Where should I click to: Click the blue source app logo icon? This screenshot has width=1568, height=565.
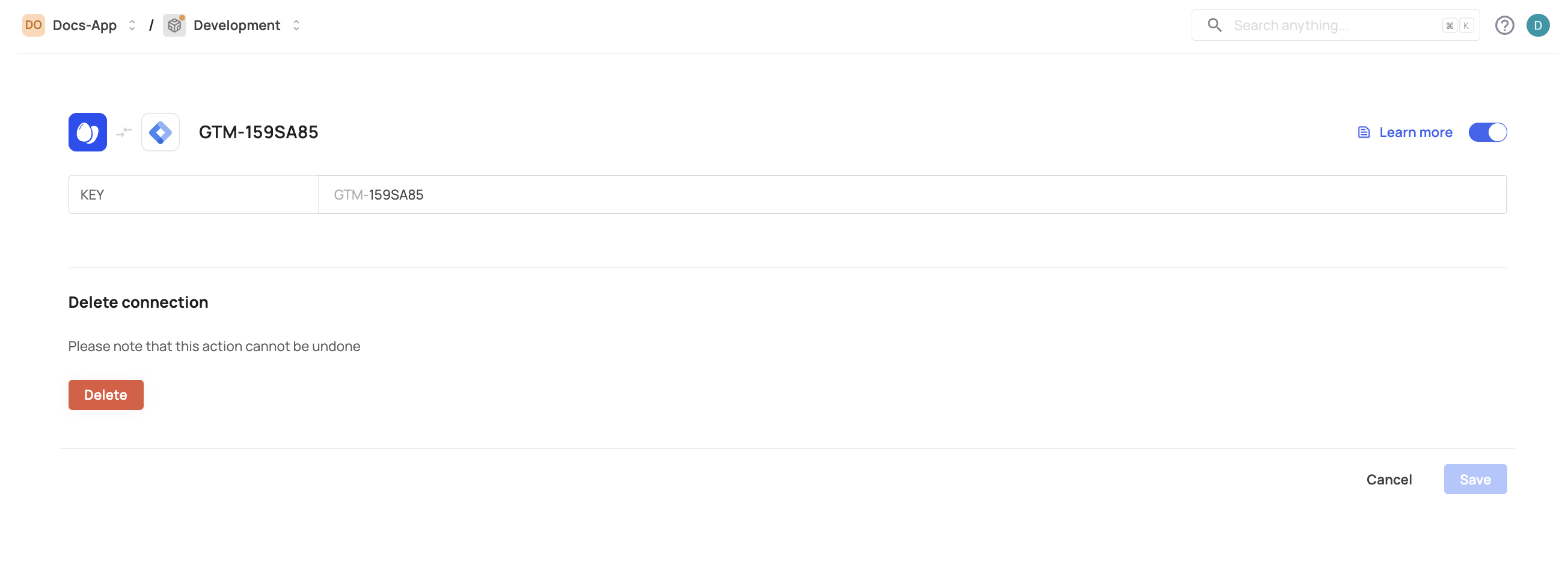coord(88,132)
